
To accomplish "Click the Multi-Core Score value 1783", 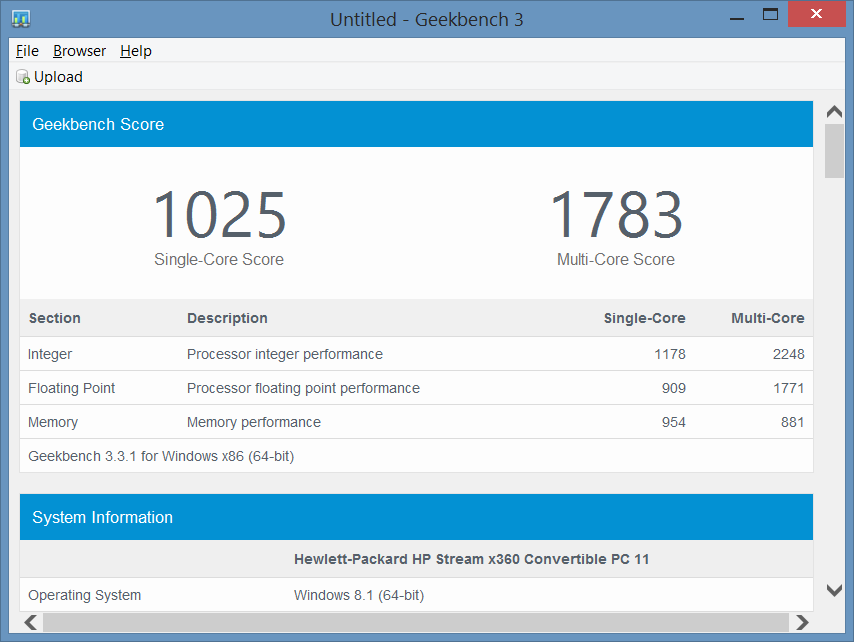I will coord(615,215).
